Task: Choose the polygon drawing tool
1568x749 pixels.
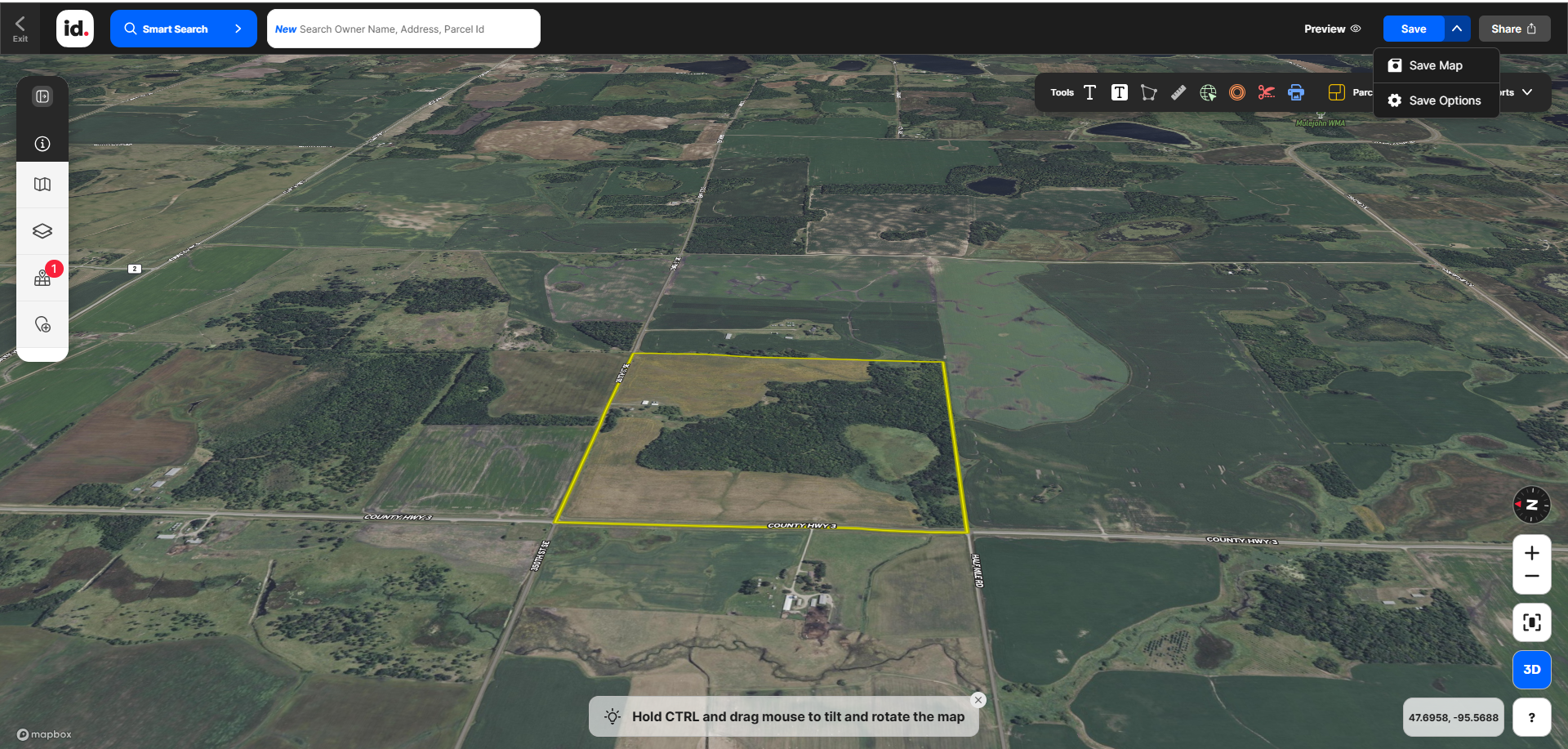Action: (1148, 92)
